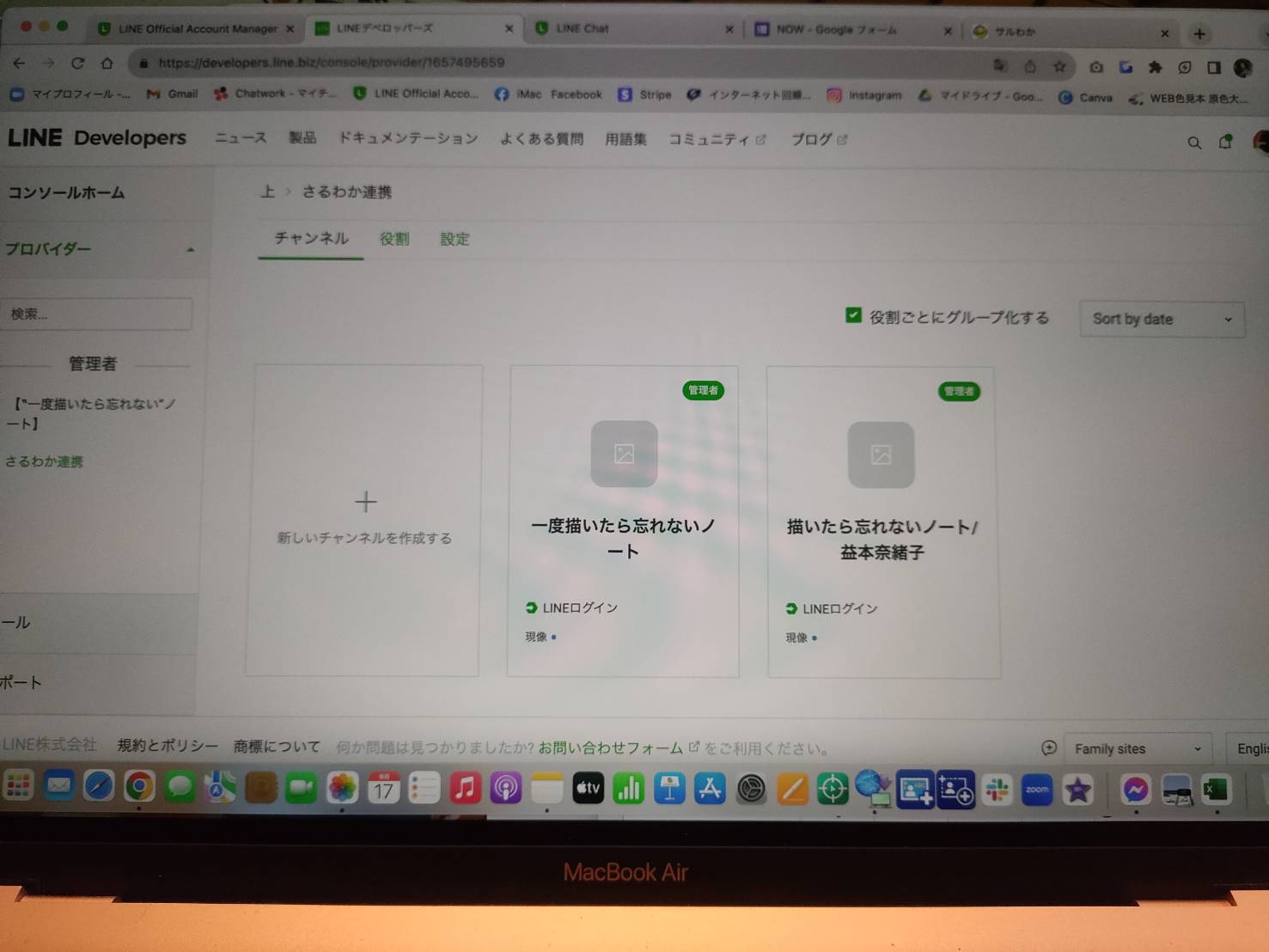Open Keynote from the Dock
The height and width of the screenshot is (952, 1269).
669,789
